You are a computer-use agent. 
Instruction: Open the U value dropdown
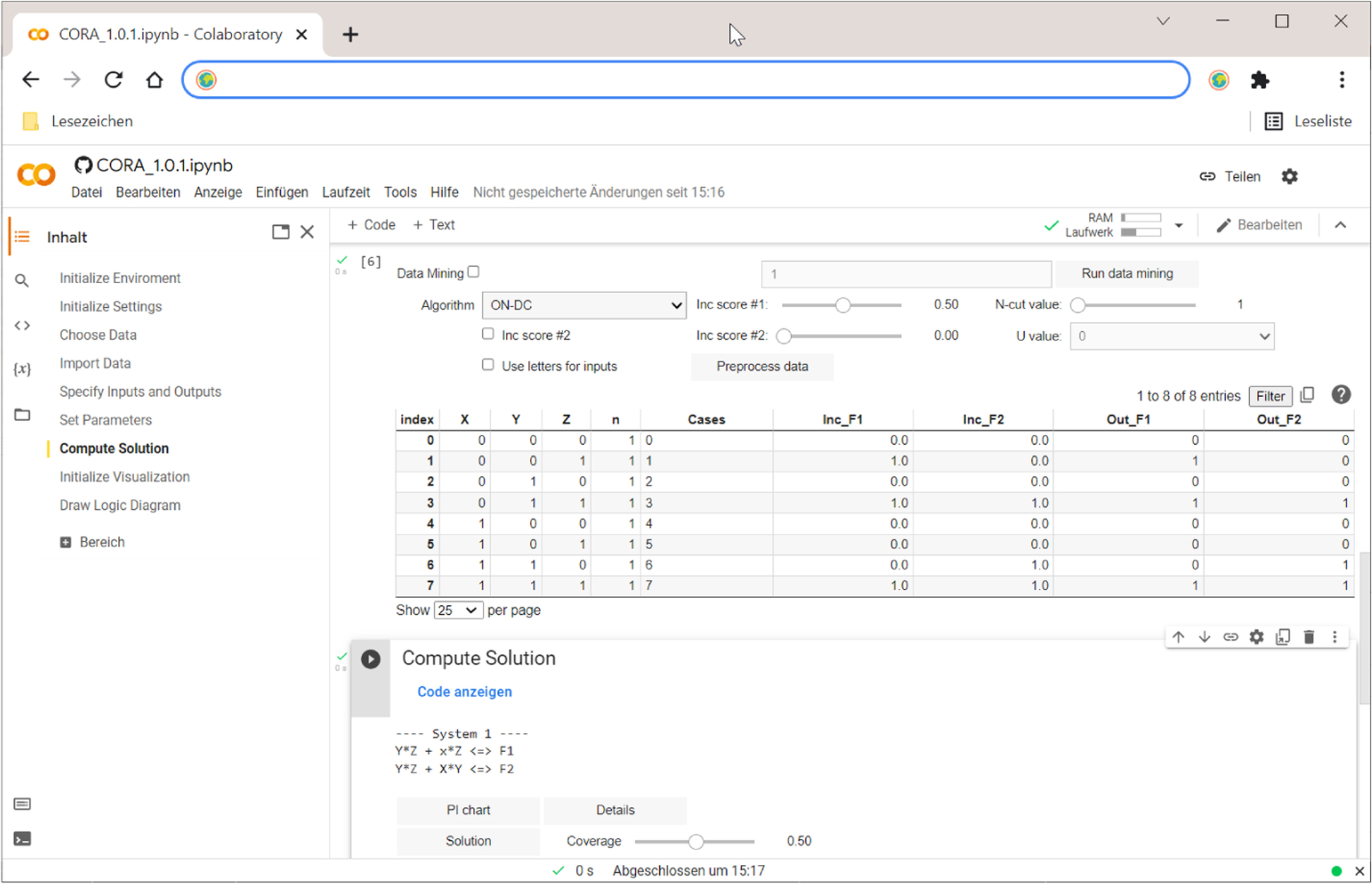click(x=1172, y=337)
